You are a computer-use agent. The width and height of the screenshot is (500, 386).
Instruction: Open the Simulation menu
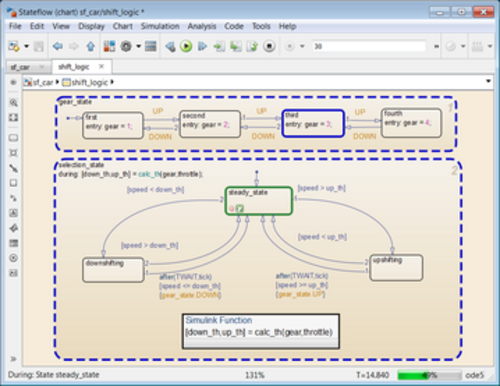(160, 26)
